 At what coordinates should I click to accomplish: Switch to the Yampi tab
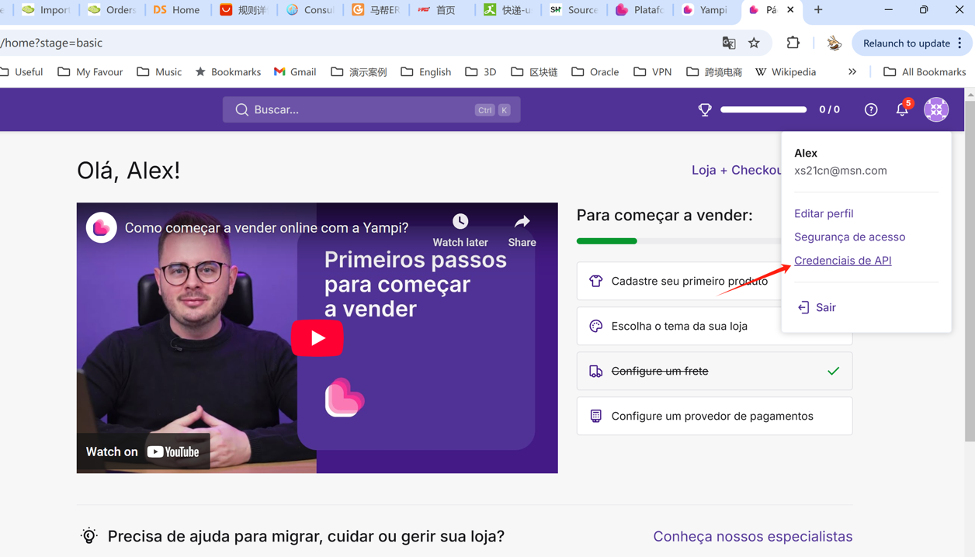pos(706,9)
